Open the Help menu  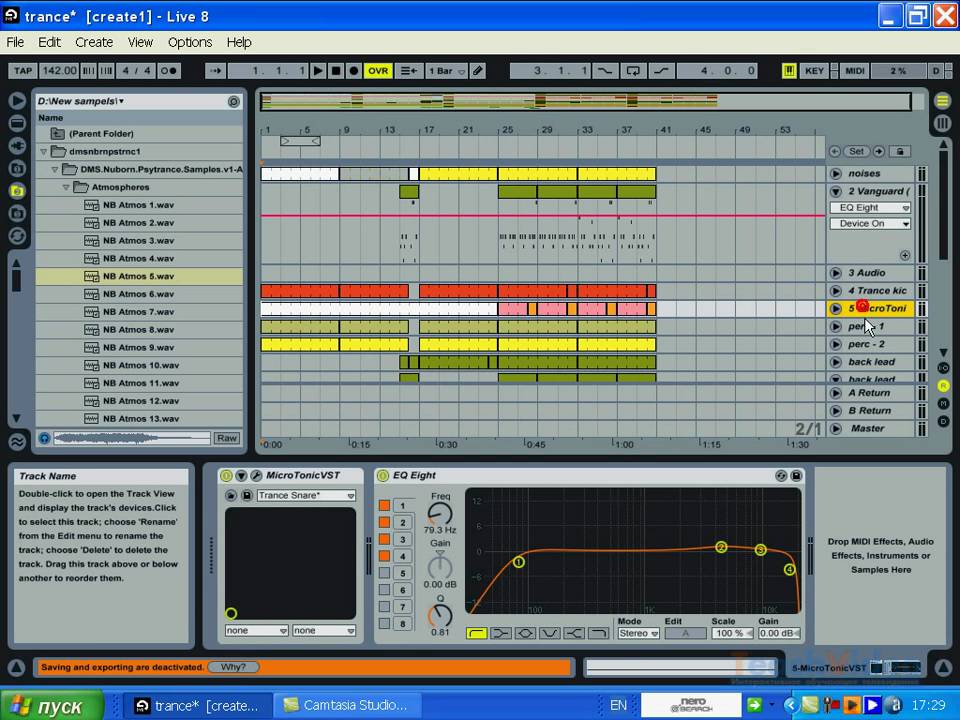239,42
